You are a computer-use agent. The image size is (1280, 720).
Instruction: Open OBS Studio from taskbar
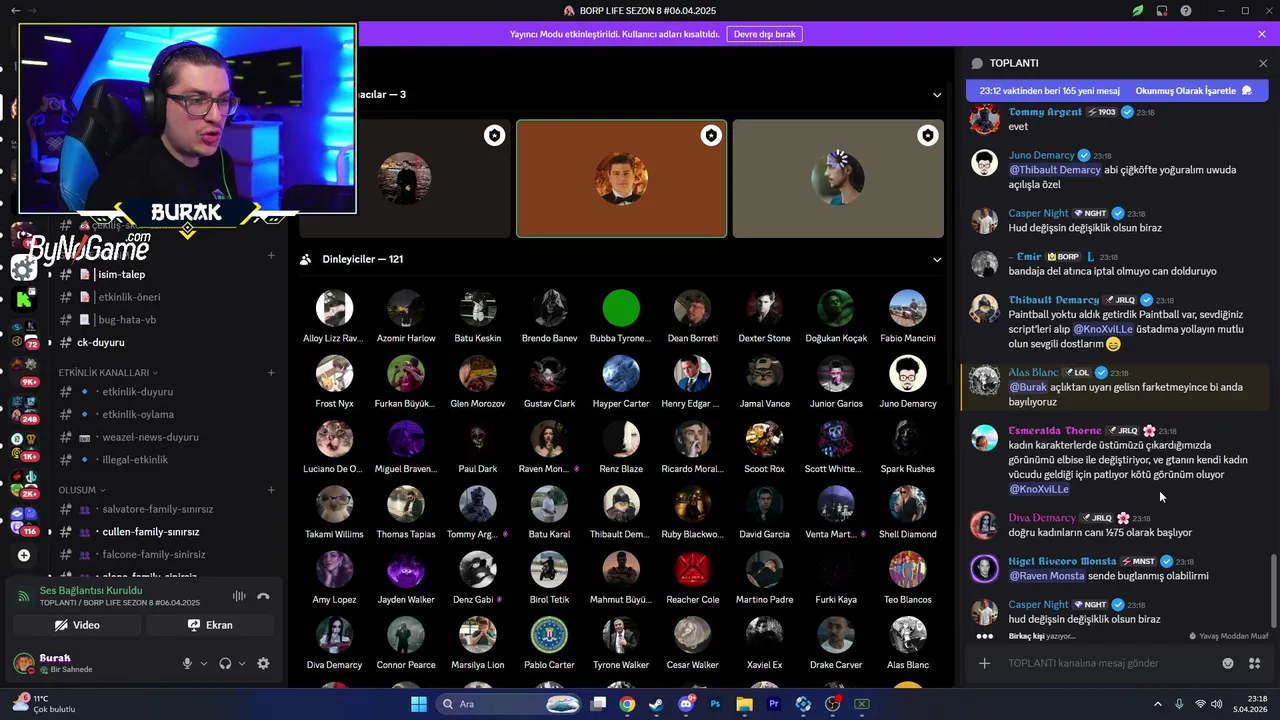coord(833,704)
